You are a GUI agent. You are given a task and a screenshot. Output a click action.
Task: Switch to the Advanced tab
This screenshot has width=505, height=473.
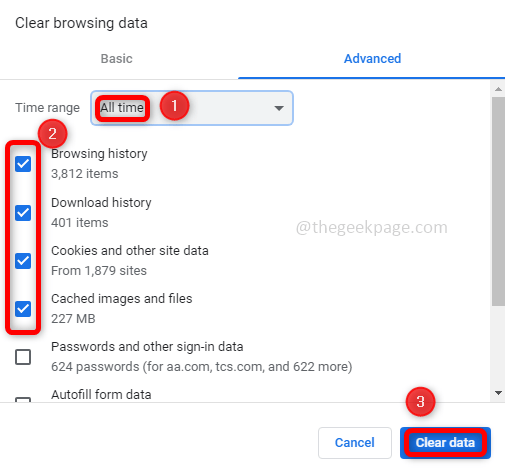coord(372,59)
